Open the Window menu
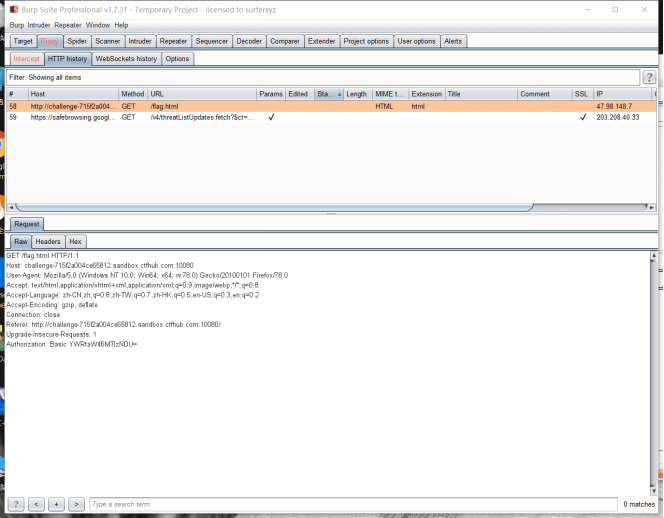 point(97,25)
